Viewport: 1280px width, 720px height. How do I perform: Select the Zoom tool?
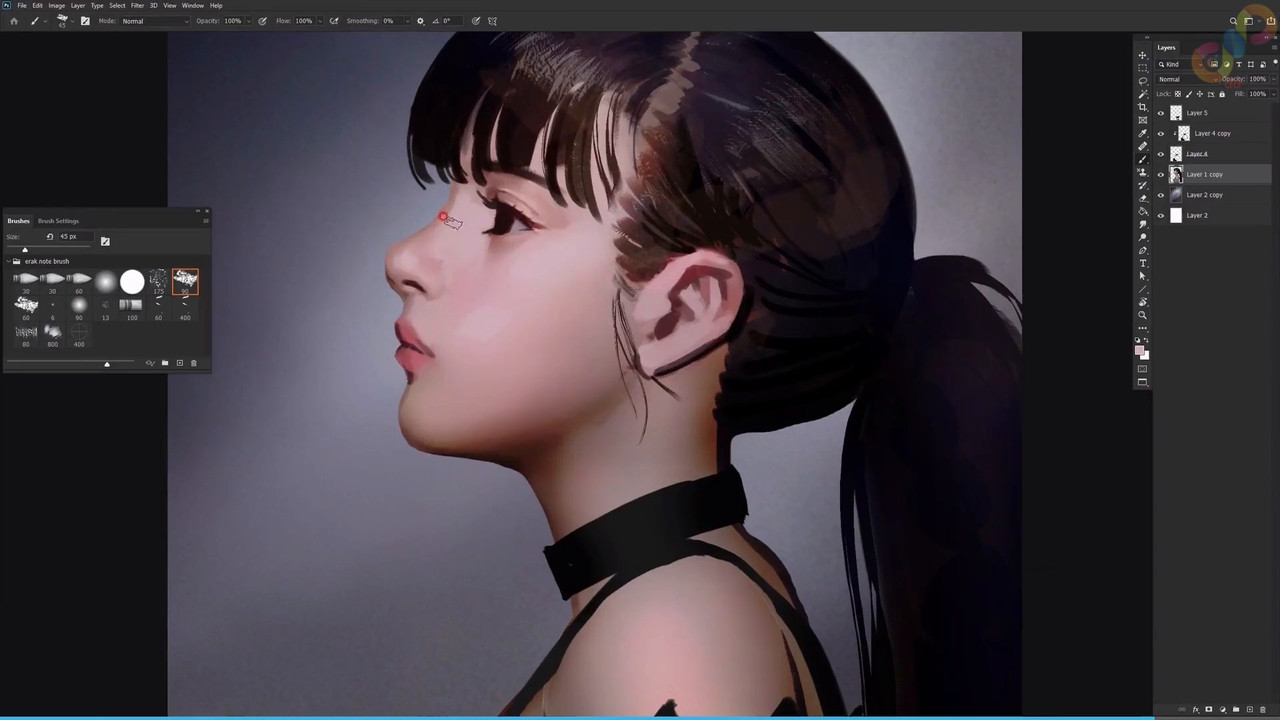[x=1143, y=315]
